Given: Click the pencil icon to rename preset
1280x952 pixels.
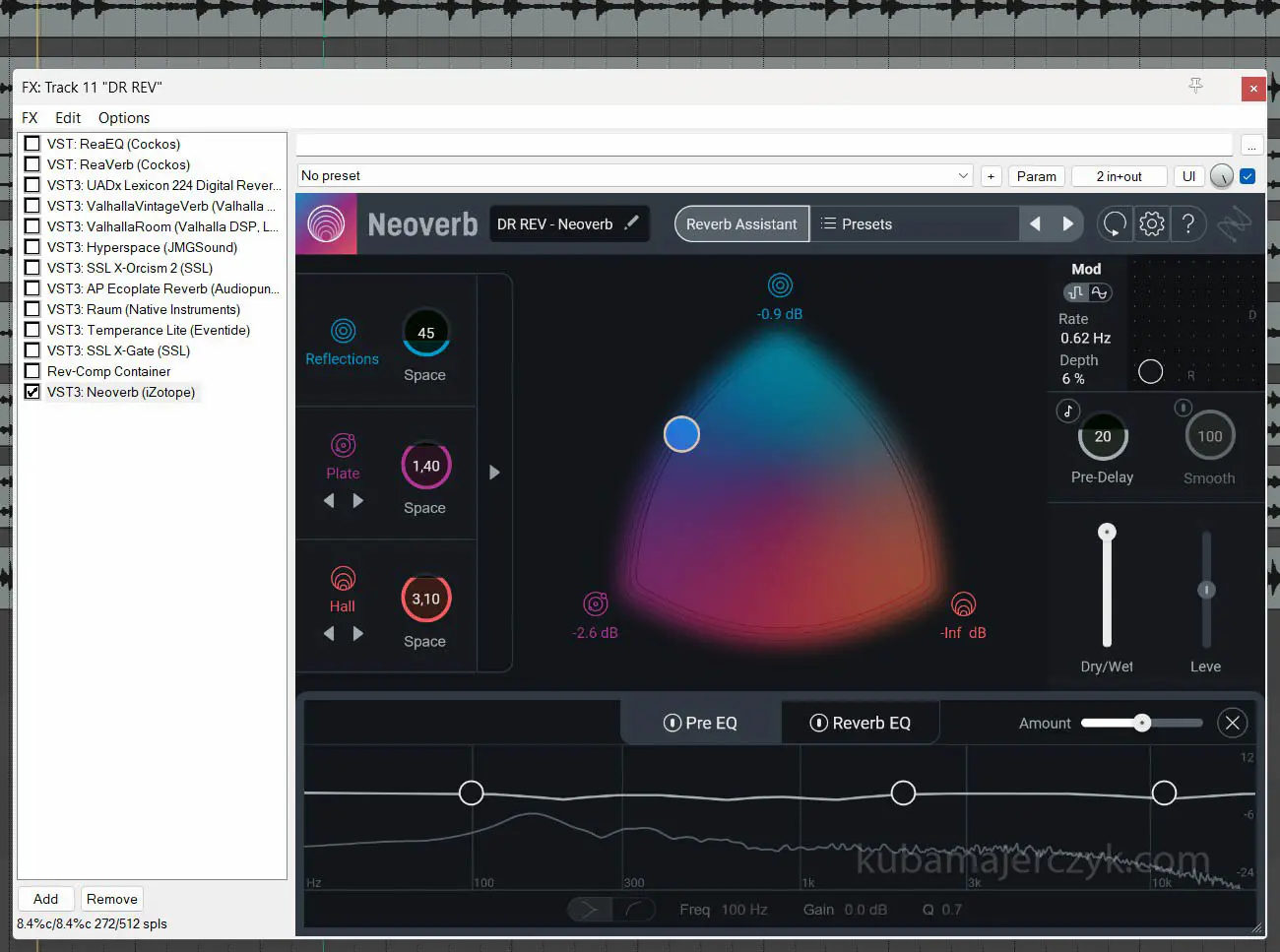Looking at the screenshot, I should 631,223.
